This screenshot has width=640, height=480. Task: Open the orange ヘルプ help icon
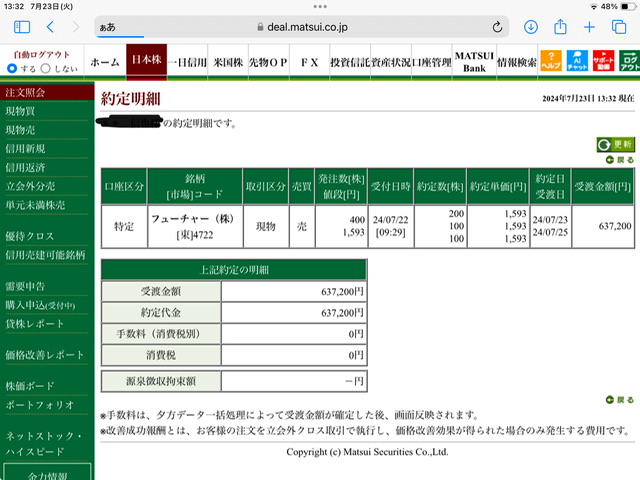point(551,61)
